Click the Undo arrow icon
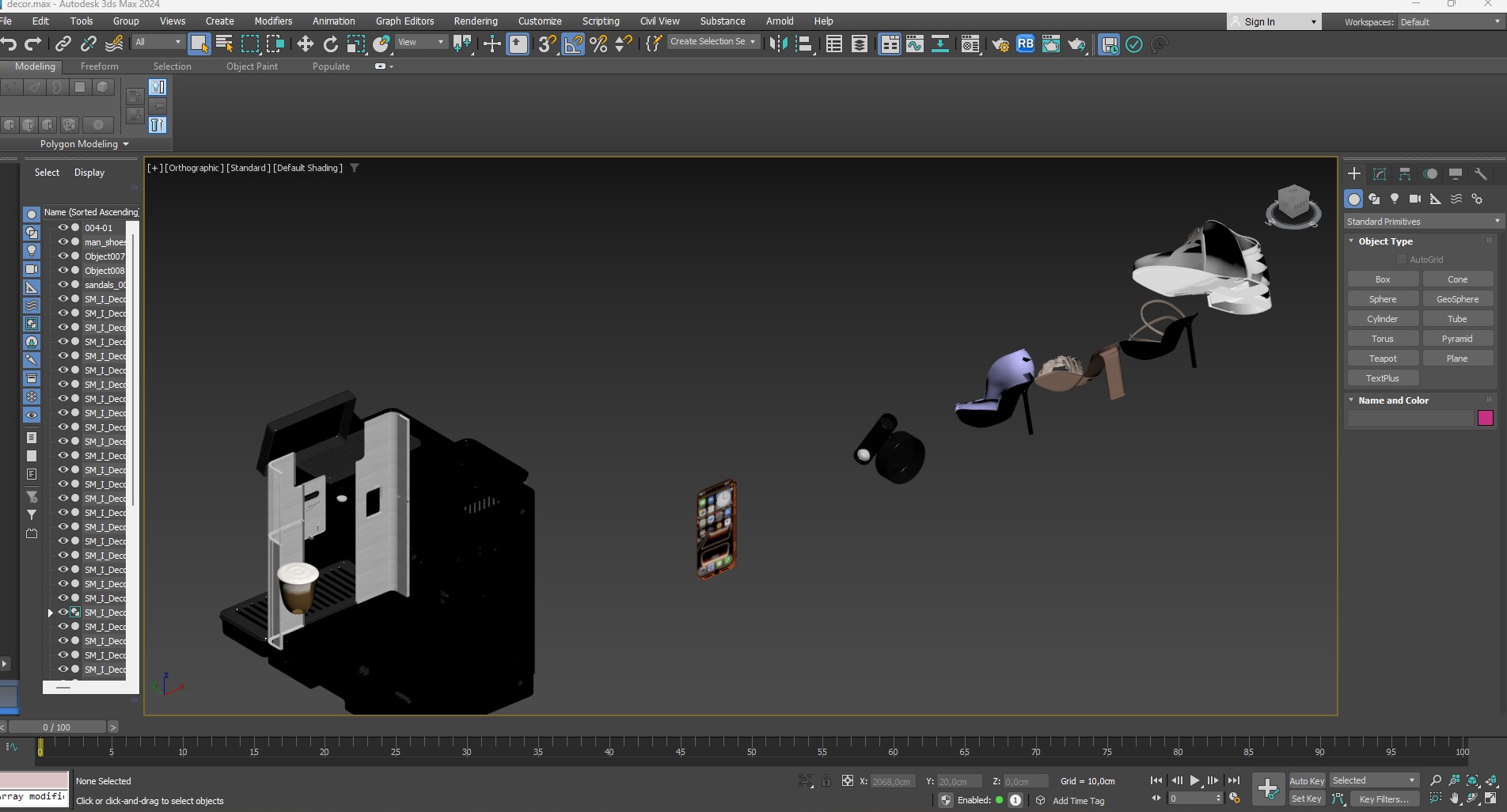The image size is (1507, 812). pyautogui.click(x=9, y=44)
